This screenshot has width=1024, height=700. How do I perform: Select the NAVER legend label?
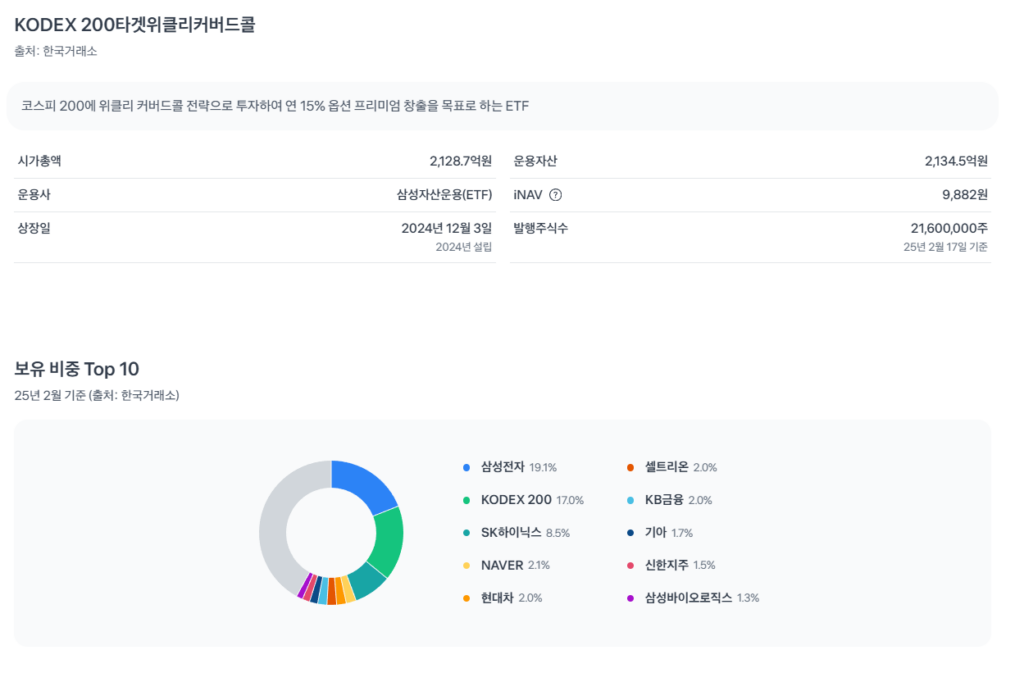(502, 565)
